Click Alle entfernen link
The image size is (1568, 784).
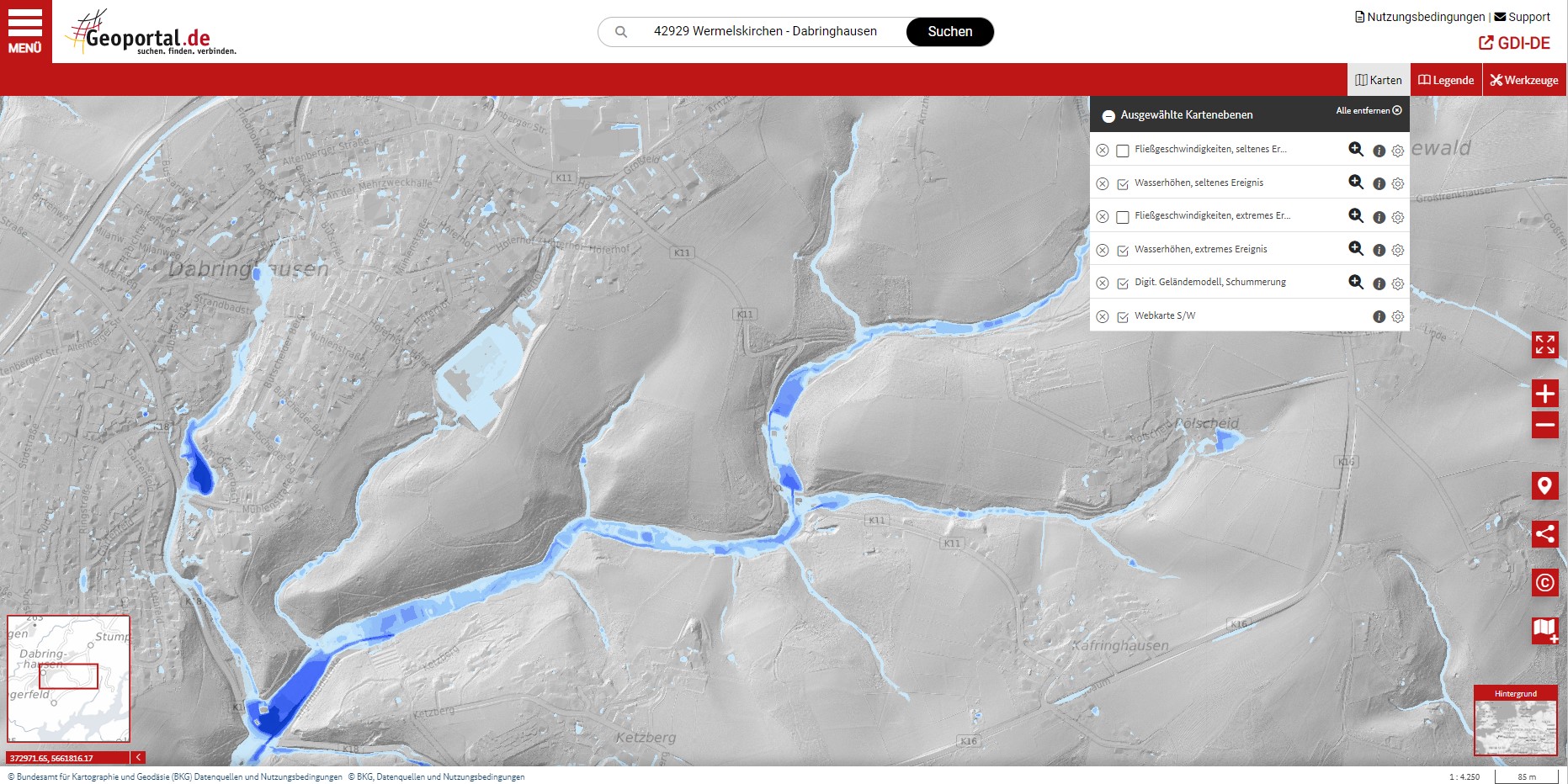click(x=1369, y=111)
